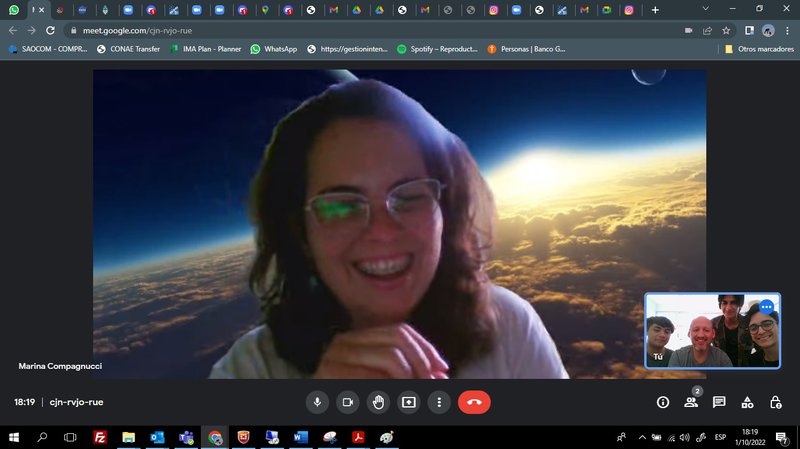Open IMA Plan - Planner bookmark
Image resolution: width=800 pixels, height=449 pixels.
coord(206,49)
